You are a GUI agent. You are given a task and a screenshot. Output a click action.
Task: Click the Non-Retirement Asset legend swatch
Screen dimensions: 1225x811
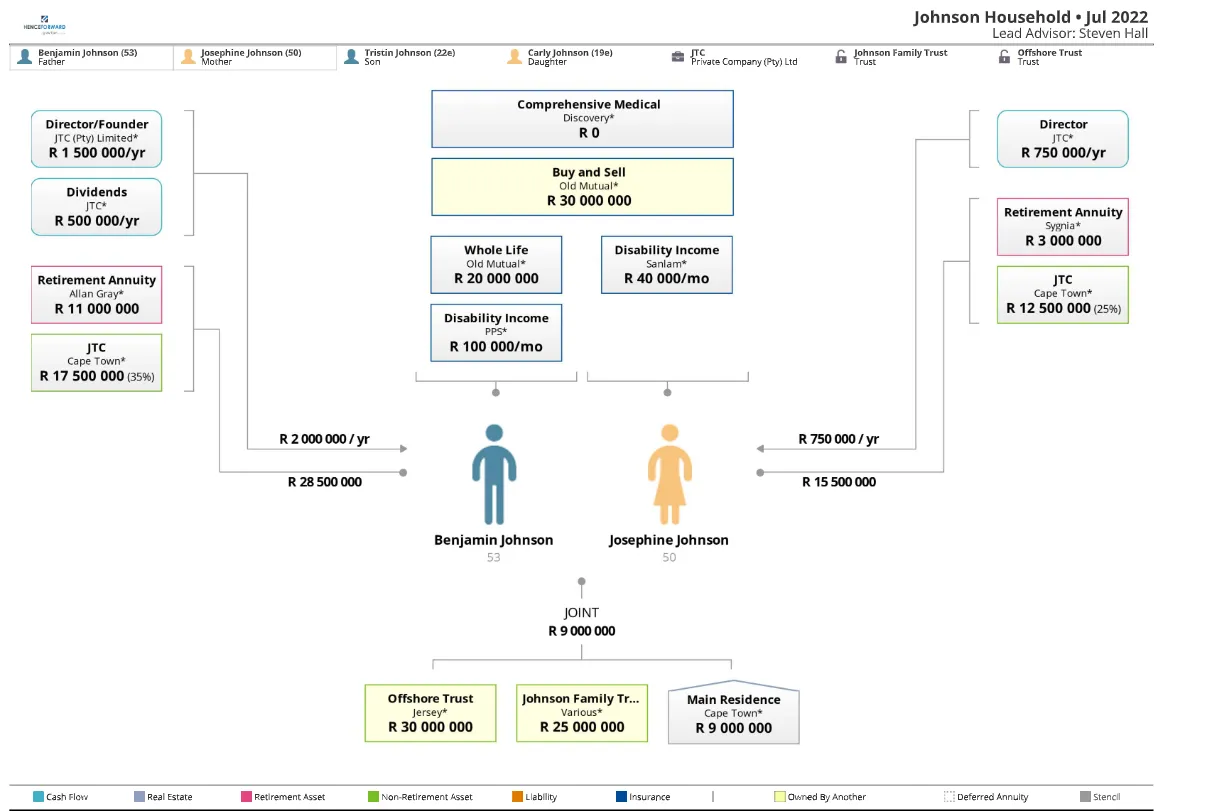(x=373, y=797)
